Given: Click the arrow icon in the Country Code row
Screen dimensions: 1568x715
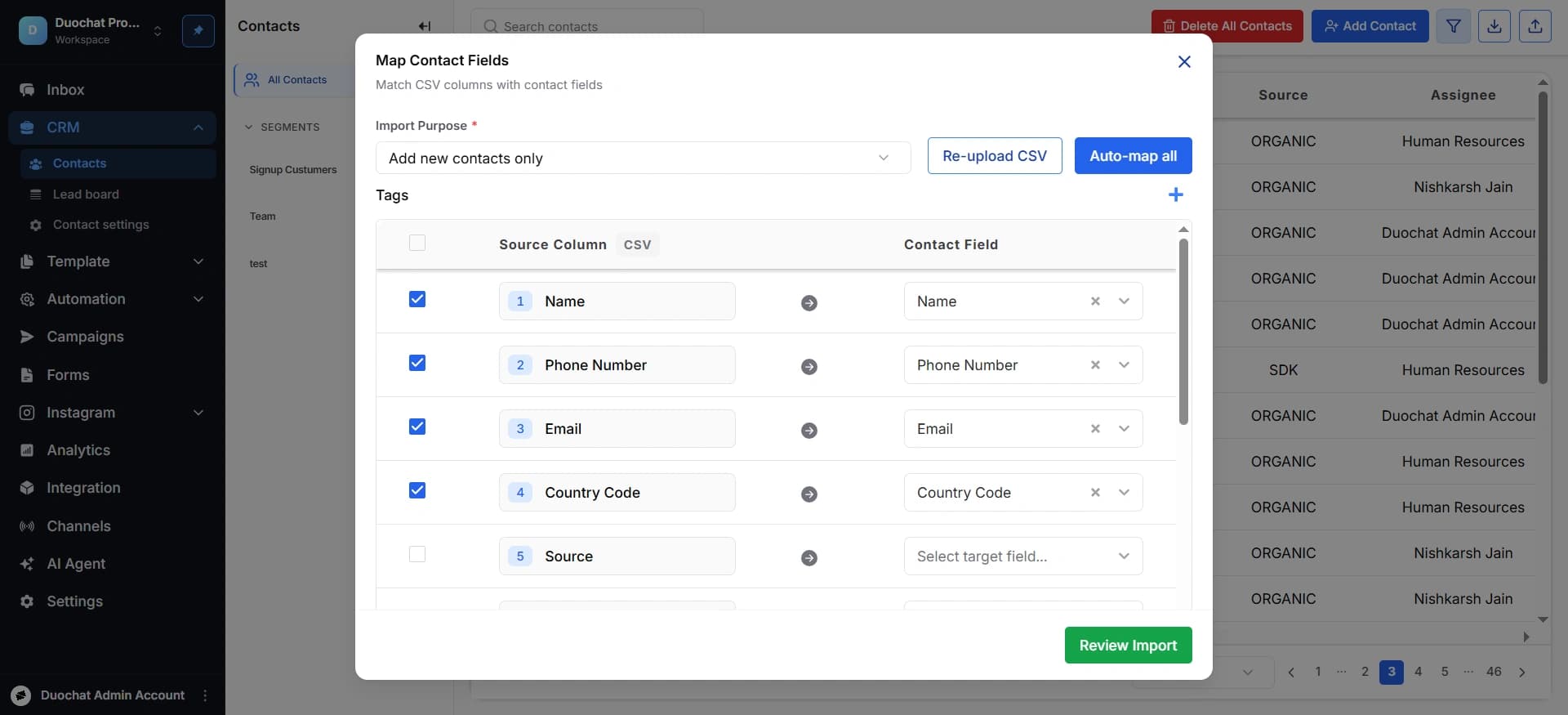Looking at the screenshot, I should coord(809,494).
